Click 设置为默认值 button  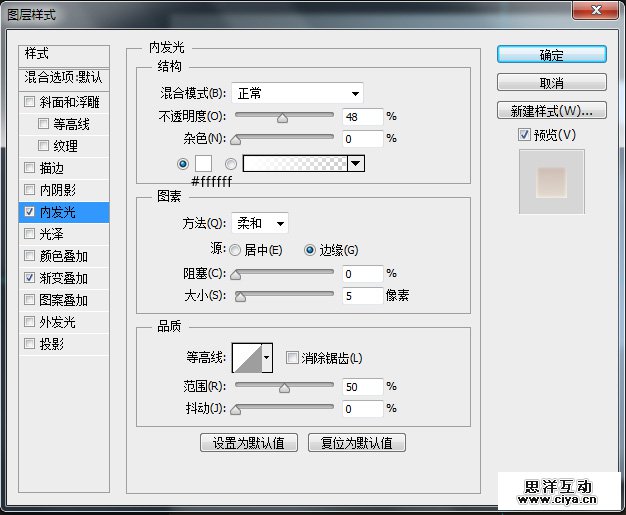[249, 443]
